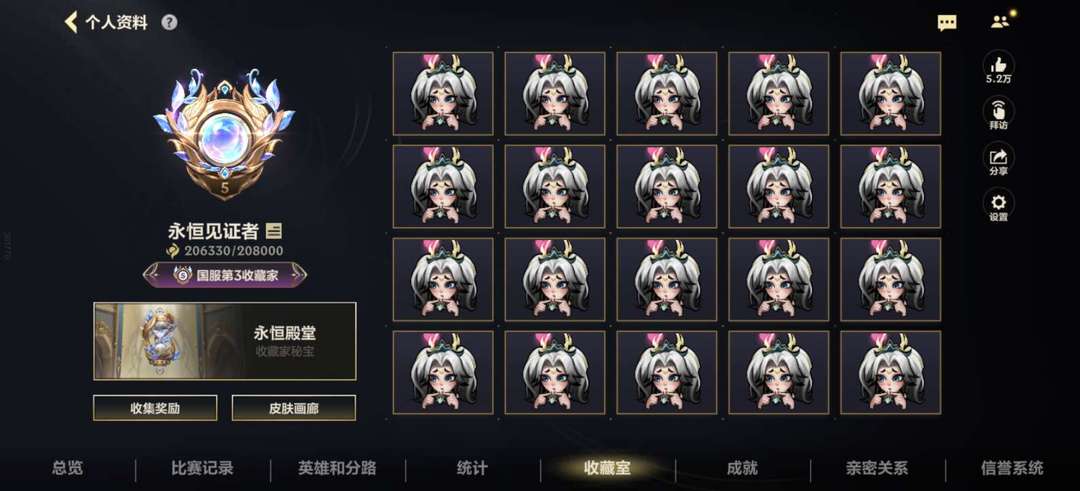Tap the 国服第3收藏家 ranking badge

[225, 275]
